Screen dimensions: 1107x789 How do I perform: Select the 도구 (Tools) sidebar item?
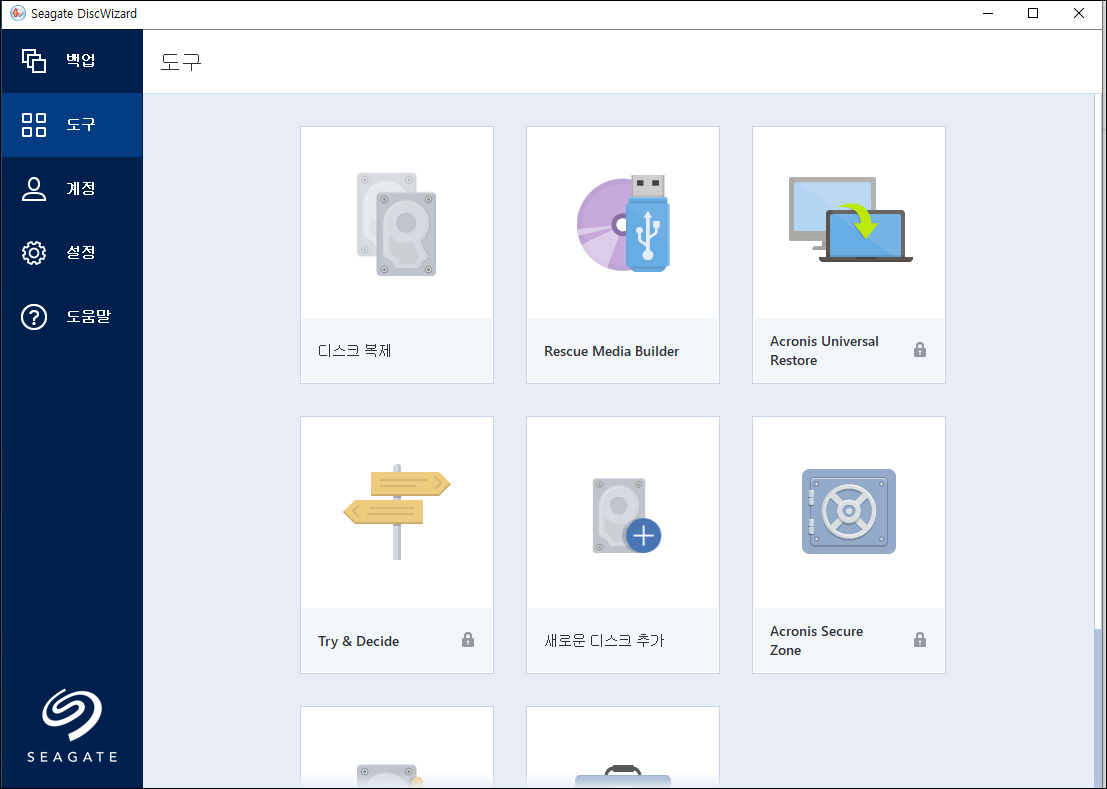[x=72, y=125]
